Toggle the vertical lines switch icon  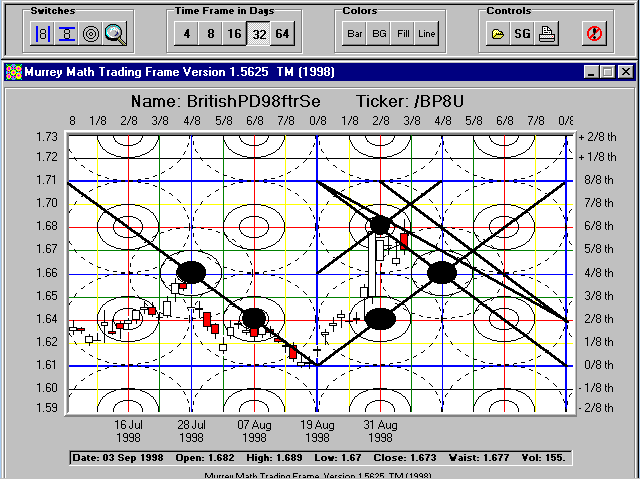(43, 33)
